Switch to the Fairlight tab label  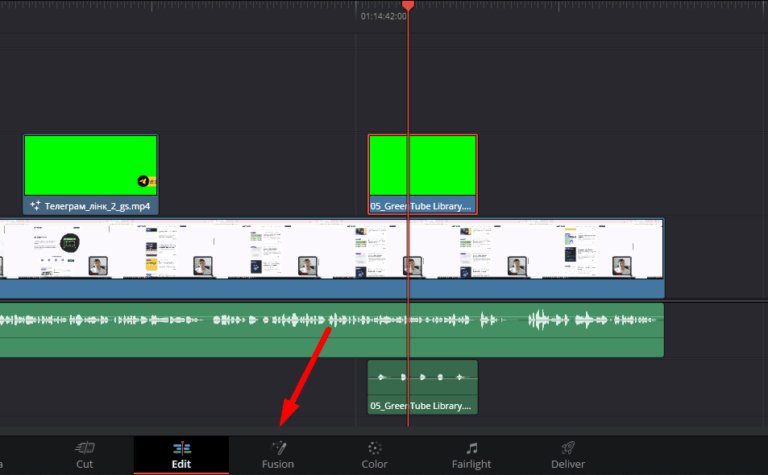471,464
